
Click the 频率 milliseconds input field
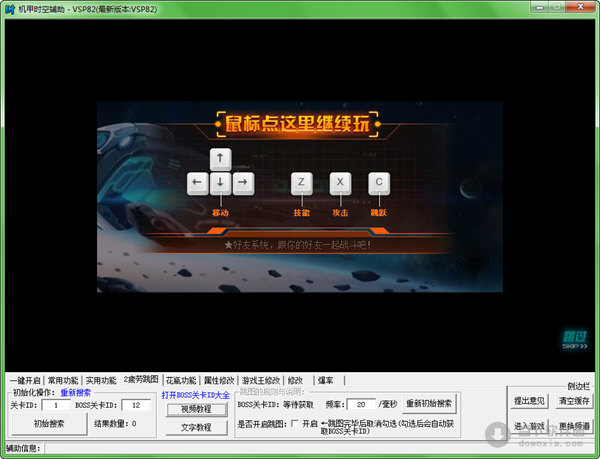click(361, 404)
